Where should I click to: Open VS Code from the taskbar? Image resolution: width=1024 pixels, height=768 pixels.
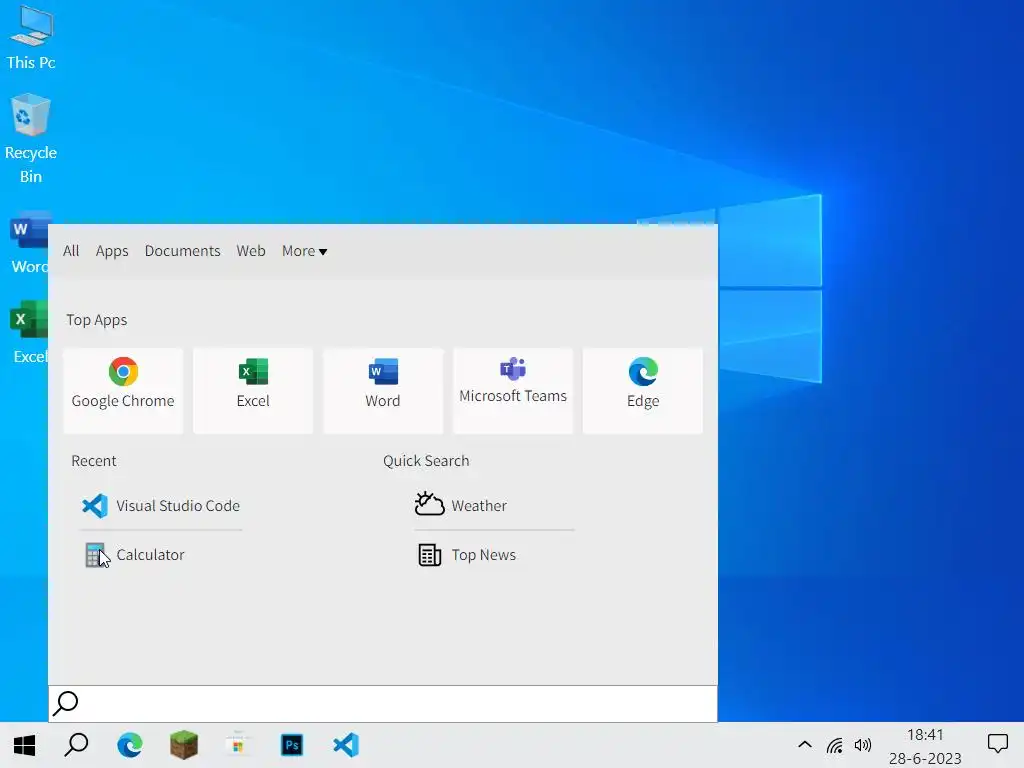click(x=345, y=745)
